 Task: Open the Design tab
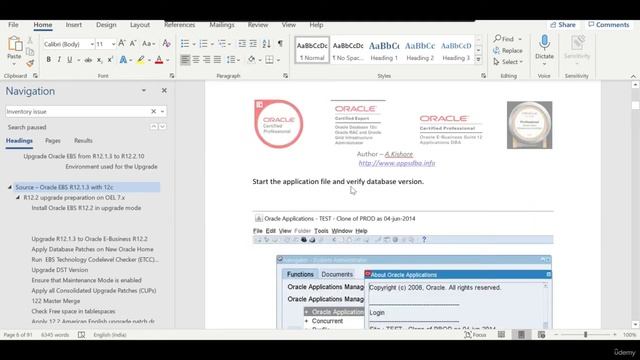pos(106,25)
